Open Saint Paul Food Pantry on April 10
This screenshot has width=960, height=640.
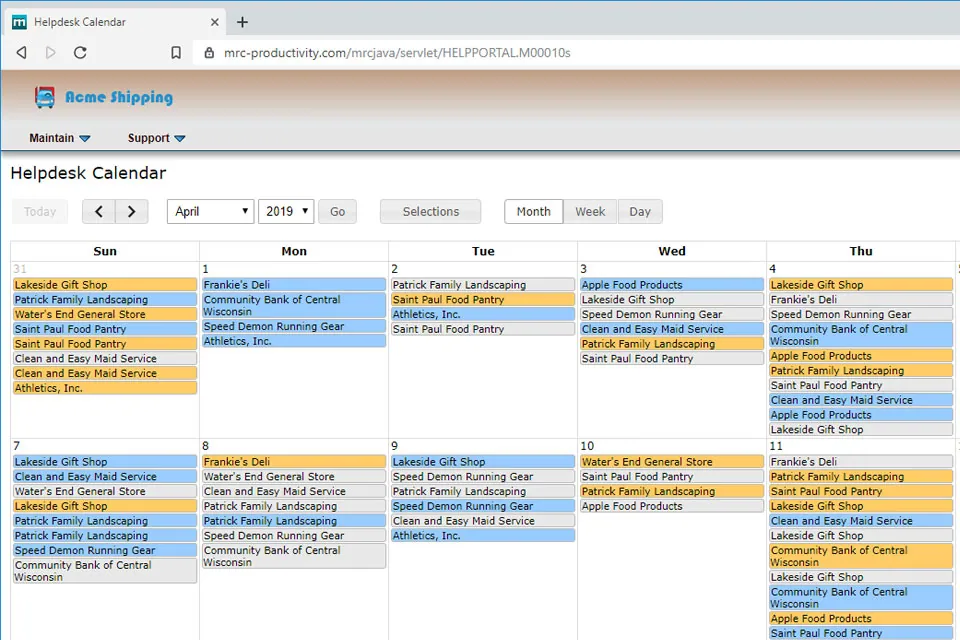tap(672, 476)
